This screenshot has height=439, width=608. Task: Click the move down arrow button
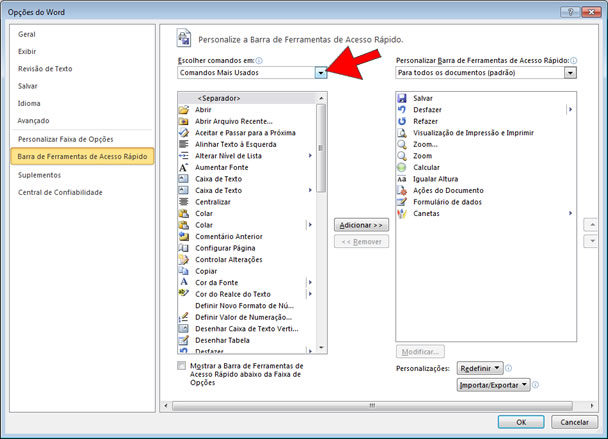pyautogui.click(x=591, y=241)
